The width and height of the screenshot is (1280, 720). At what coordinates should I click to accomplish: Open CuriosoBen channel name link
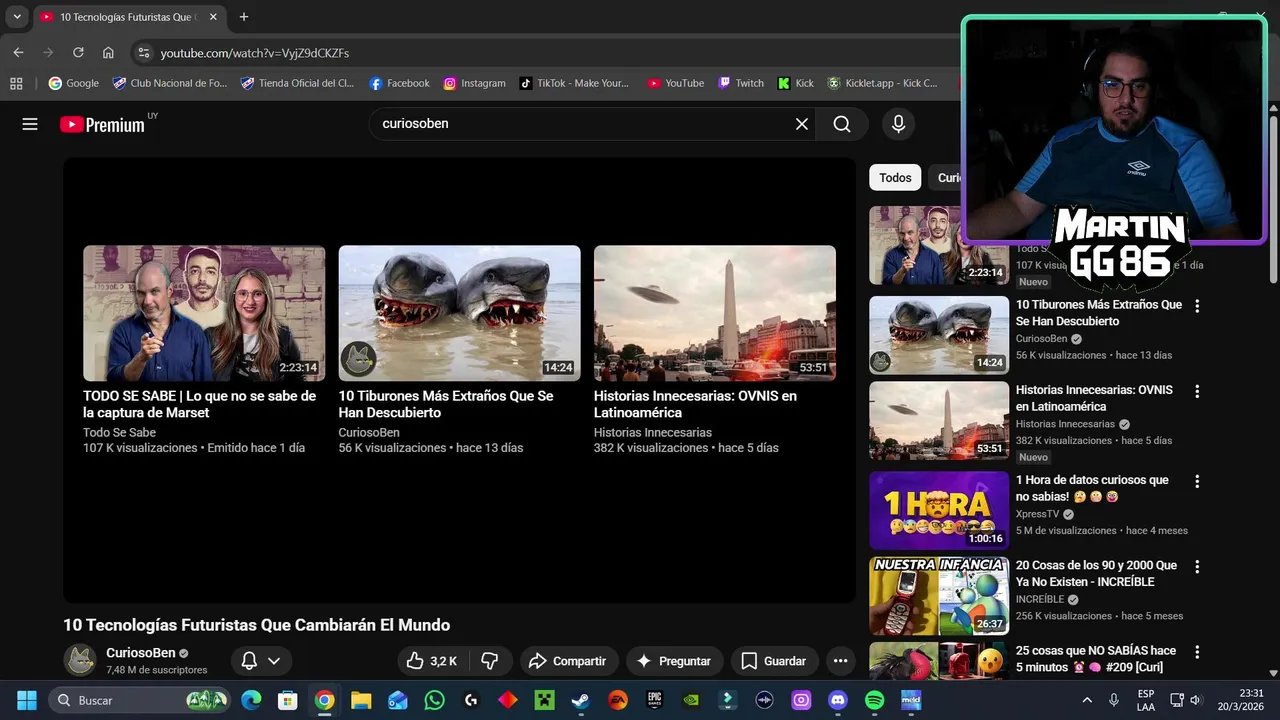point(141,653)
